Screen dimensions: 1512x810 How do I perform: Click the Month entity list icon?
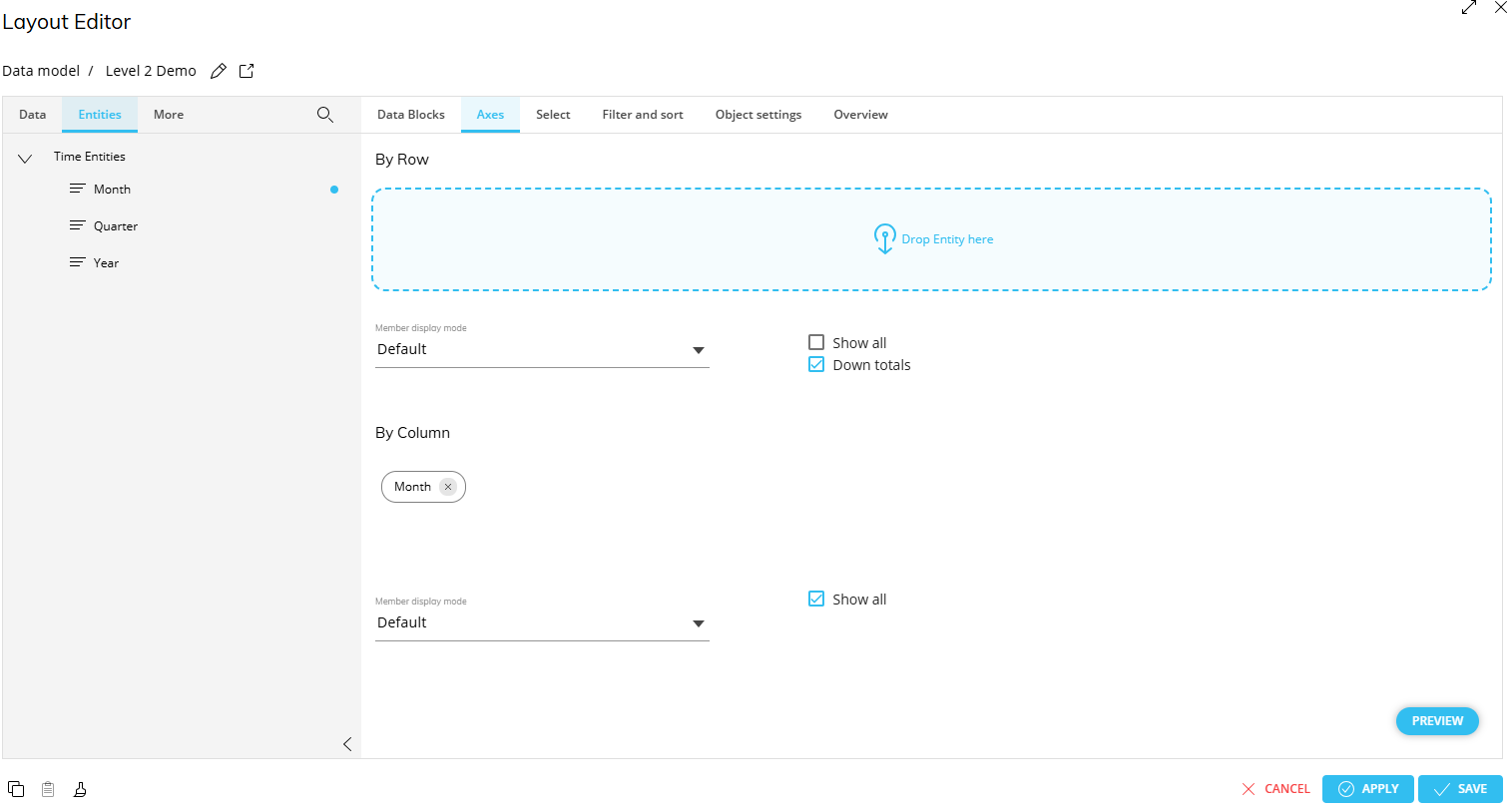(77, 189)
